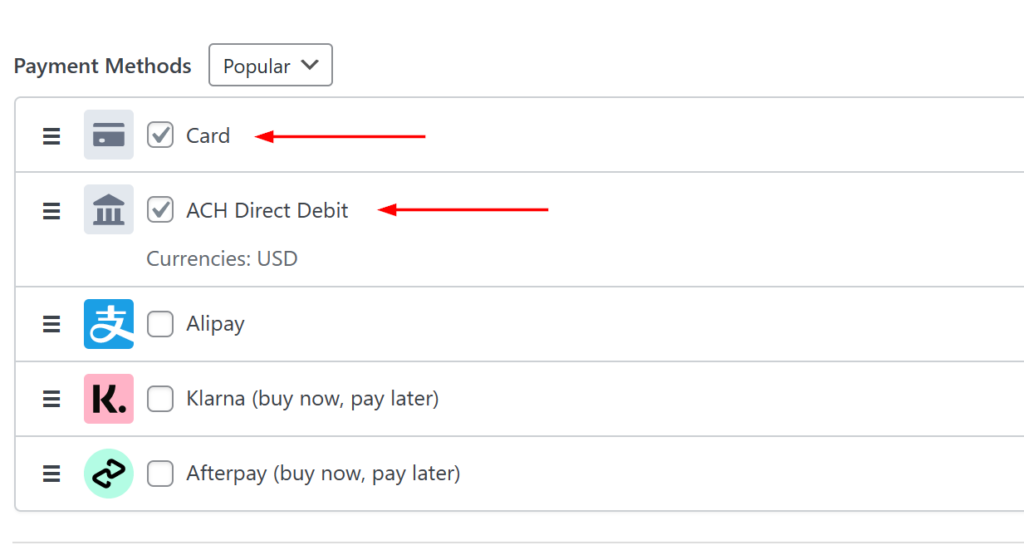This screenshot has height=550, width=1024.
Task: Click the Card payment method icon
Action: (108, 135)
